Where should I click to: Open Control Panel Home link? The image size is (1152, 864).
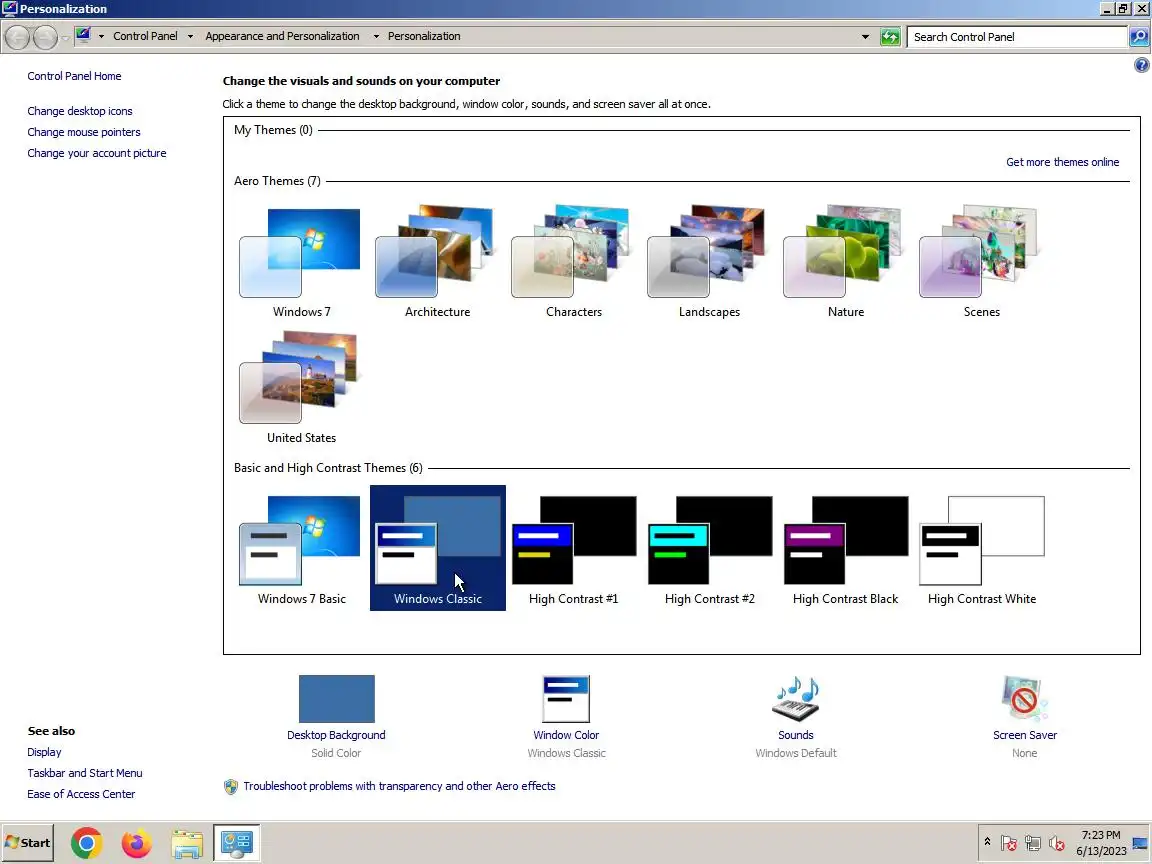tap(74, 76)
